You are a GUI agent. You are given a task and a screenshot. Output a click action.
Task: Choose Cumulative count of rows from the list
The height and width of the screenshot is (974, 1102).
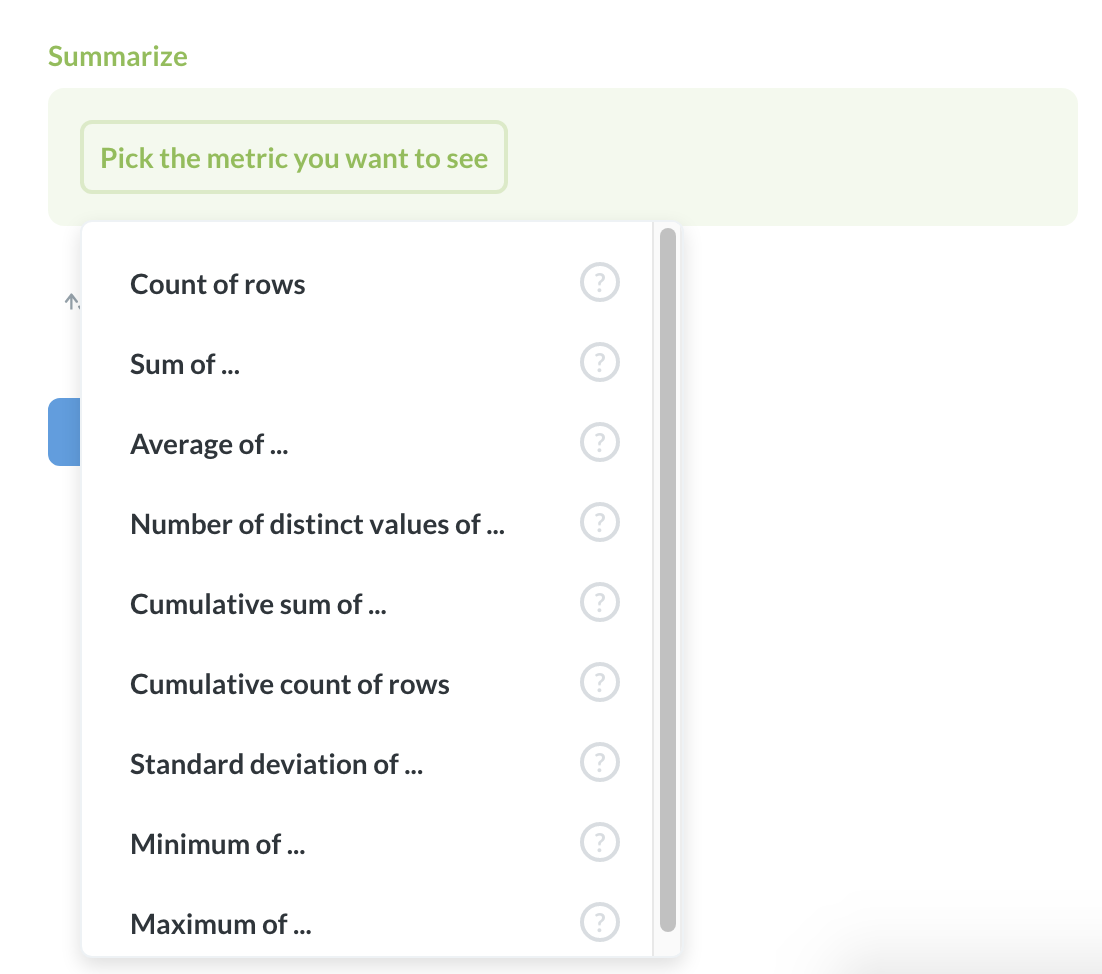click(x=289, y=683)
